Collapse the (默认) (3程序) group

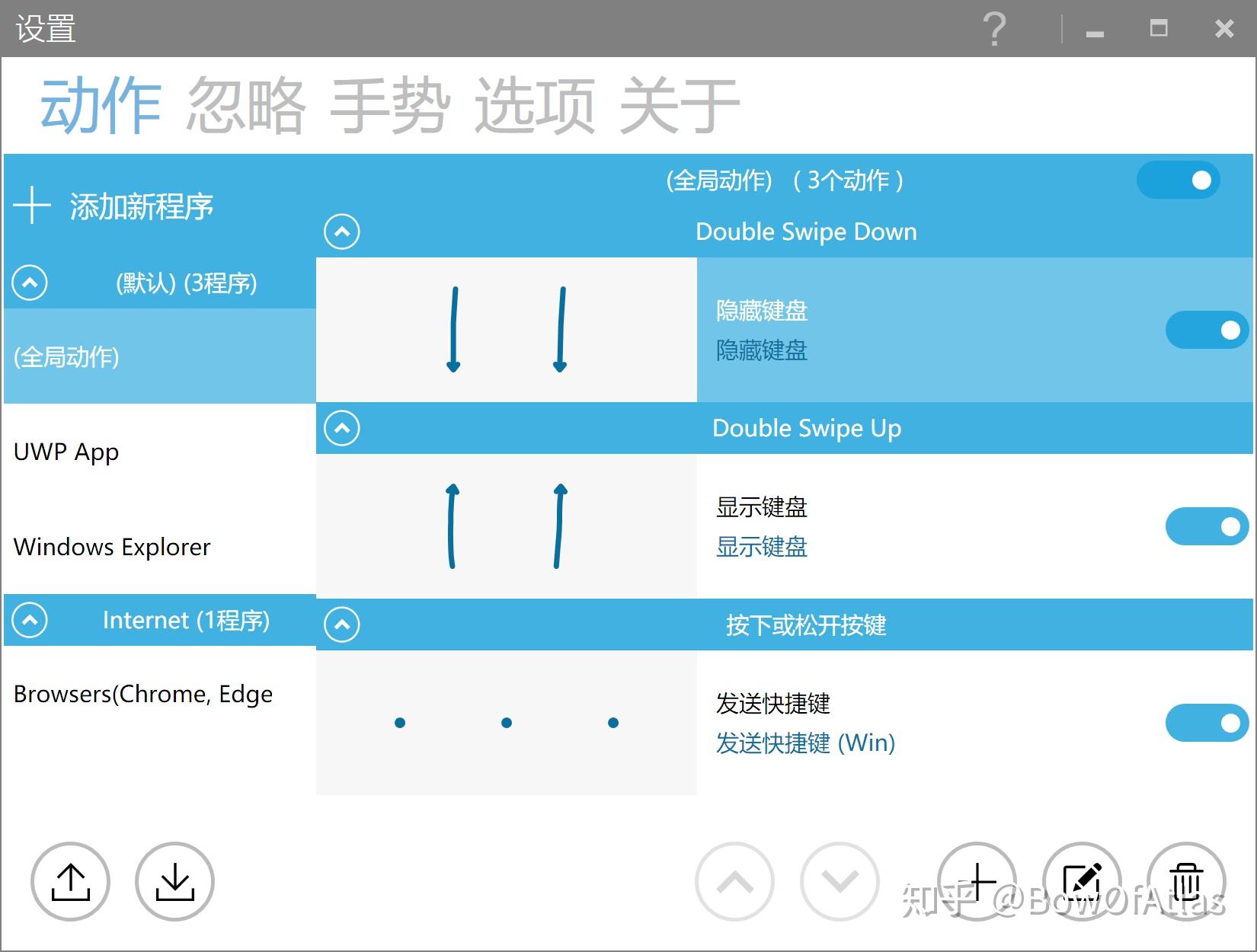click(30, 283)
